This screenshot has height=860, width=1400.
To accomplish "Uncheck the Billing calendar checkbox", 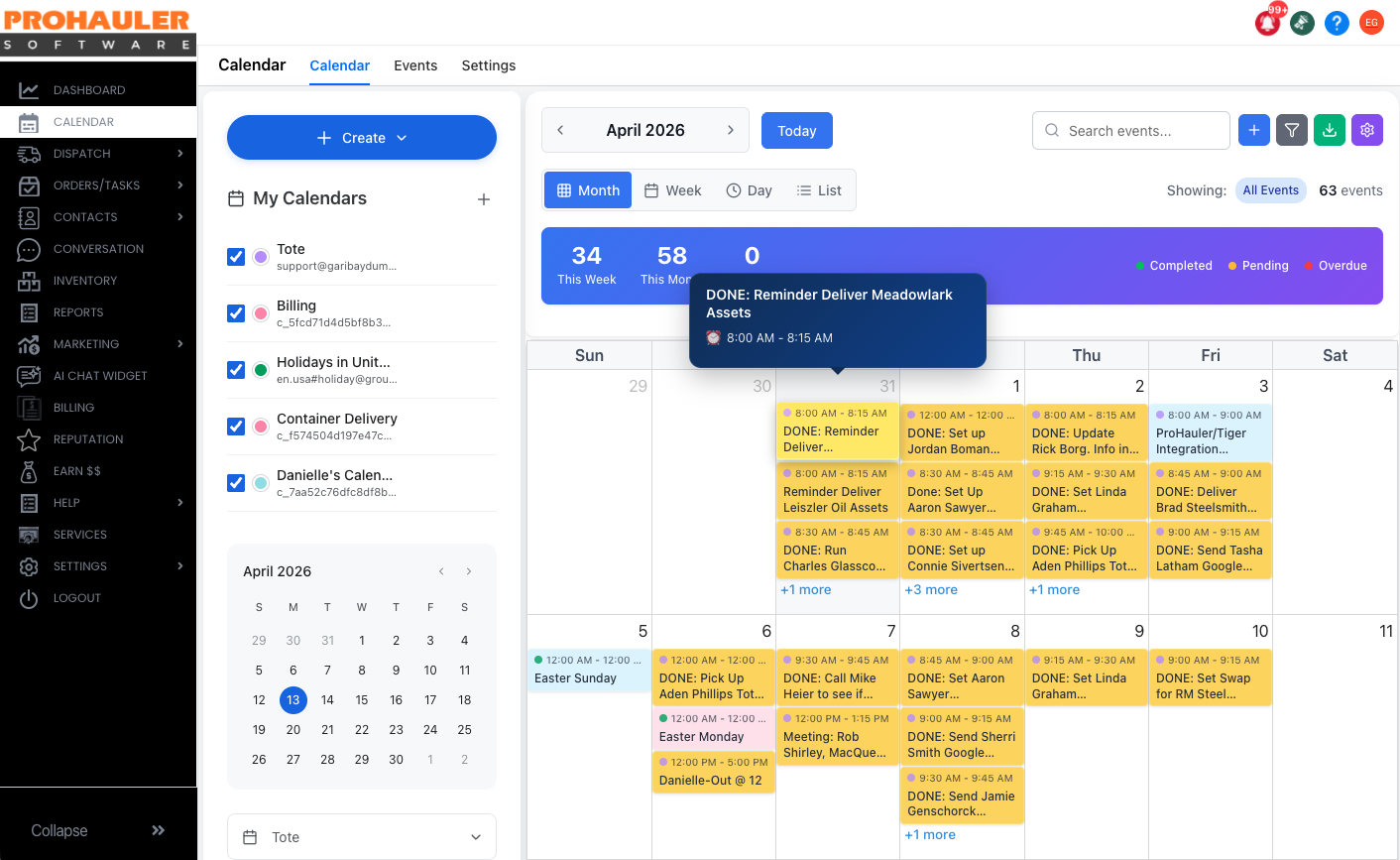I will click(x=236, y=313).
